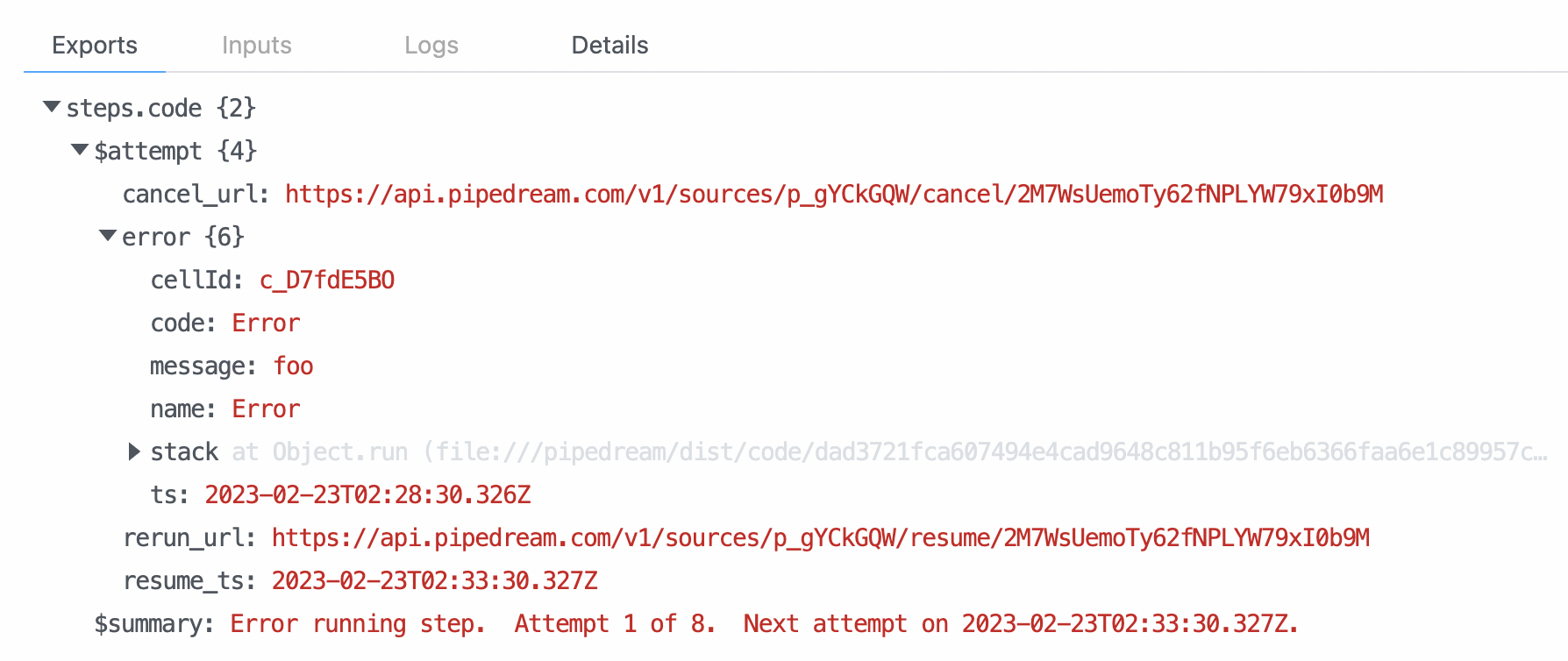The height and width of the screenshot is (661, 1568).
Task: Collapse the steps.code tree node
Action: [x=52, y=107]
